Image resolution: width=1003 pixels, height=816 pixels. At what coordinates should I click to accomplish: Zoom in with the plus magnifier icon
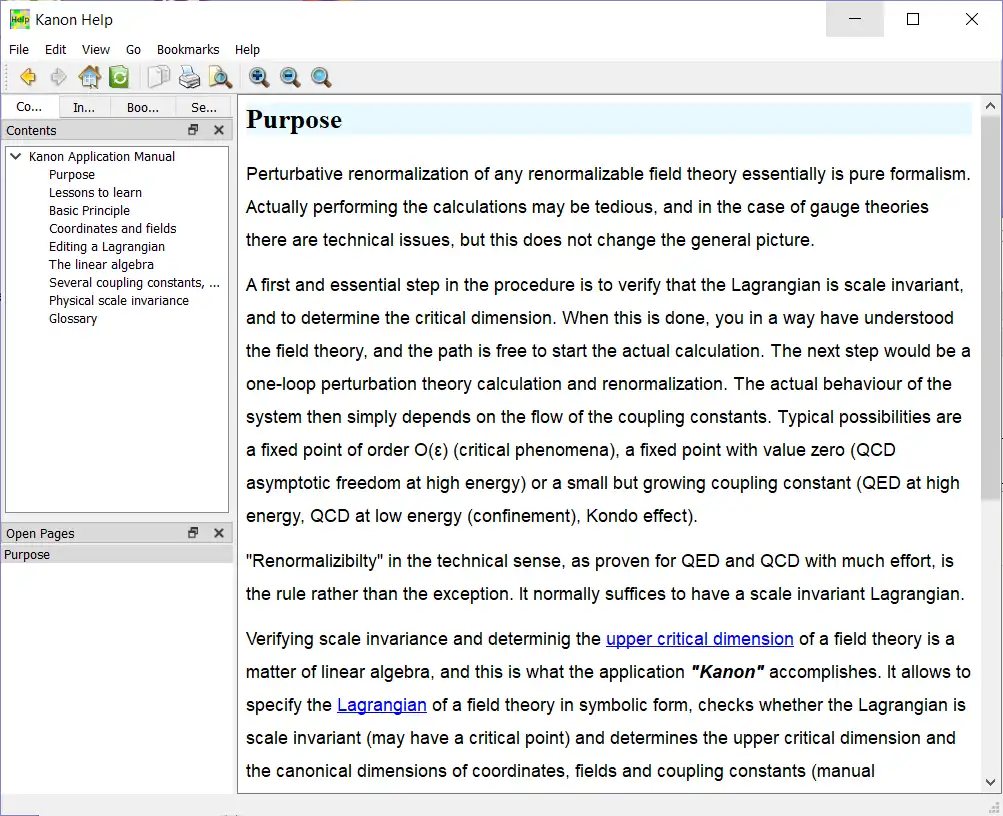[x=259, y=77]
